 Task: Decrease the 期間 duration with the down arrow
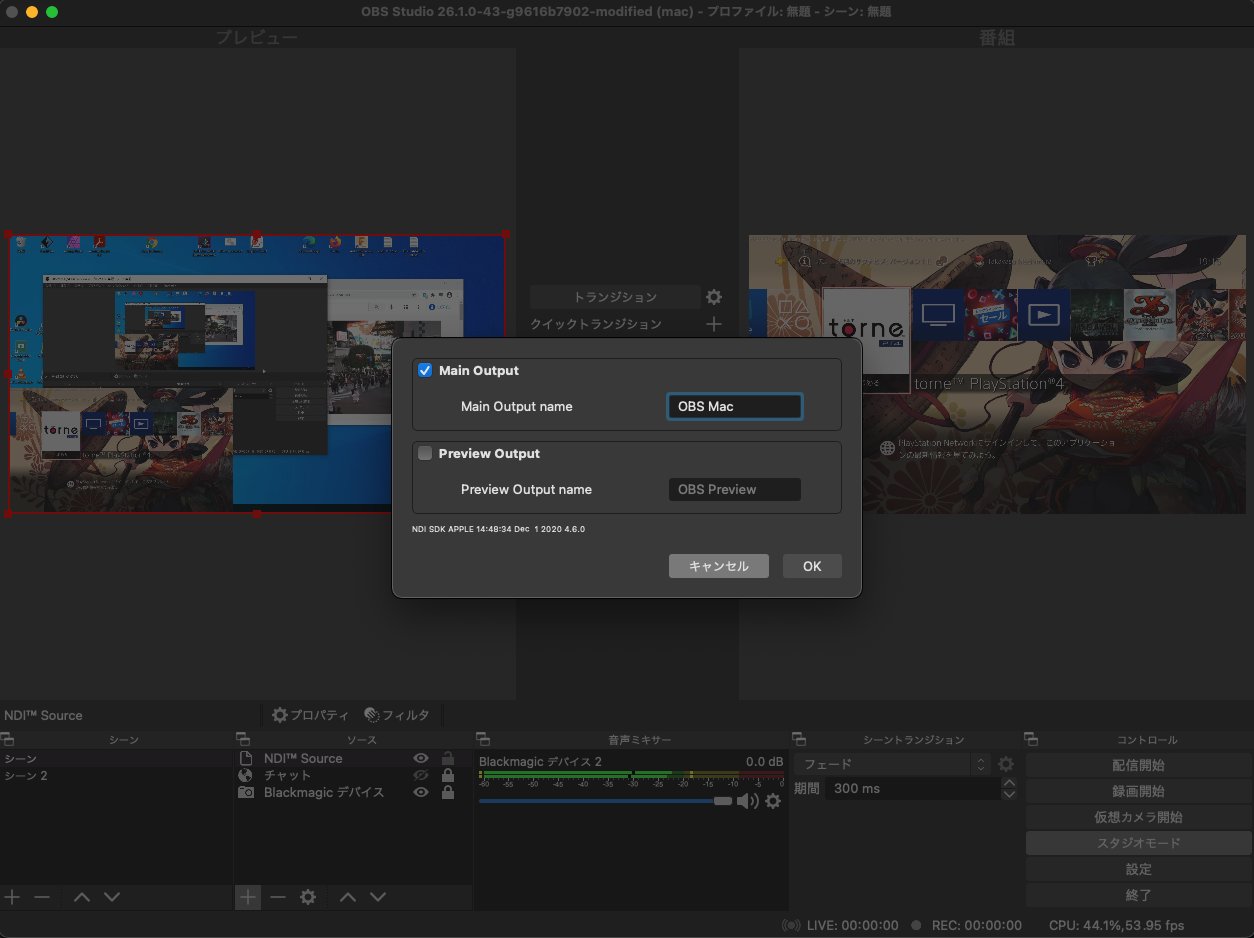point(1009,794)
